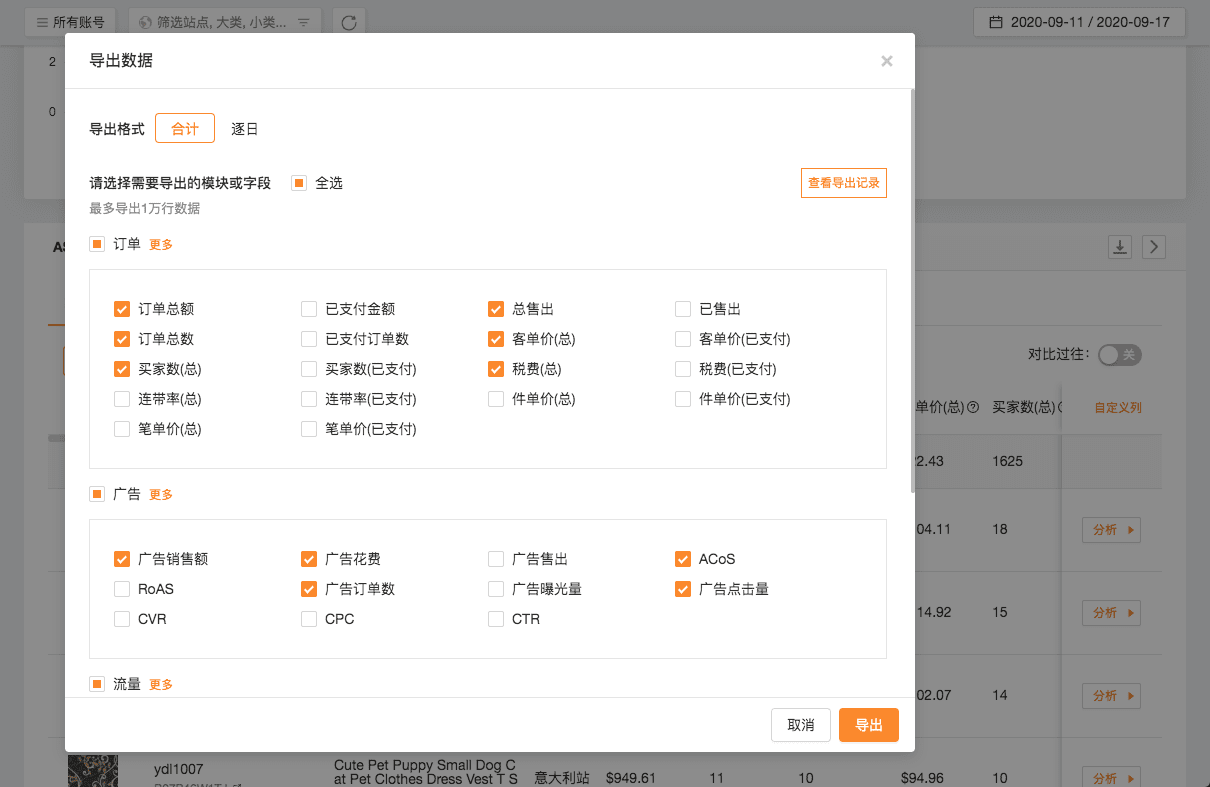Click the 导出 export button
The height and width of the screenshot is (787, 1210).
868,725
